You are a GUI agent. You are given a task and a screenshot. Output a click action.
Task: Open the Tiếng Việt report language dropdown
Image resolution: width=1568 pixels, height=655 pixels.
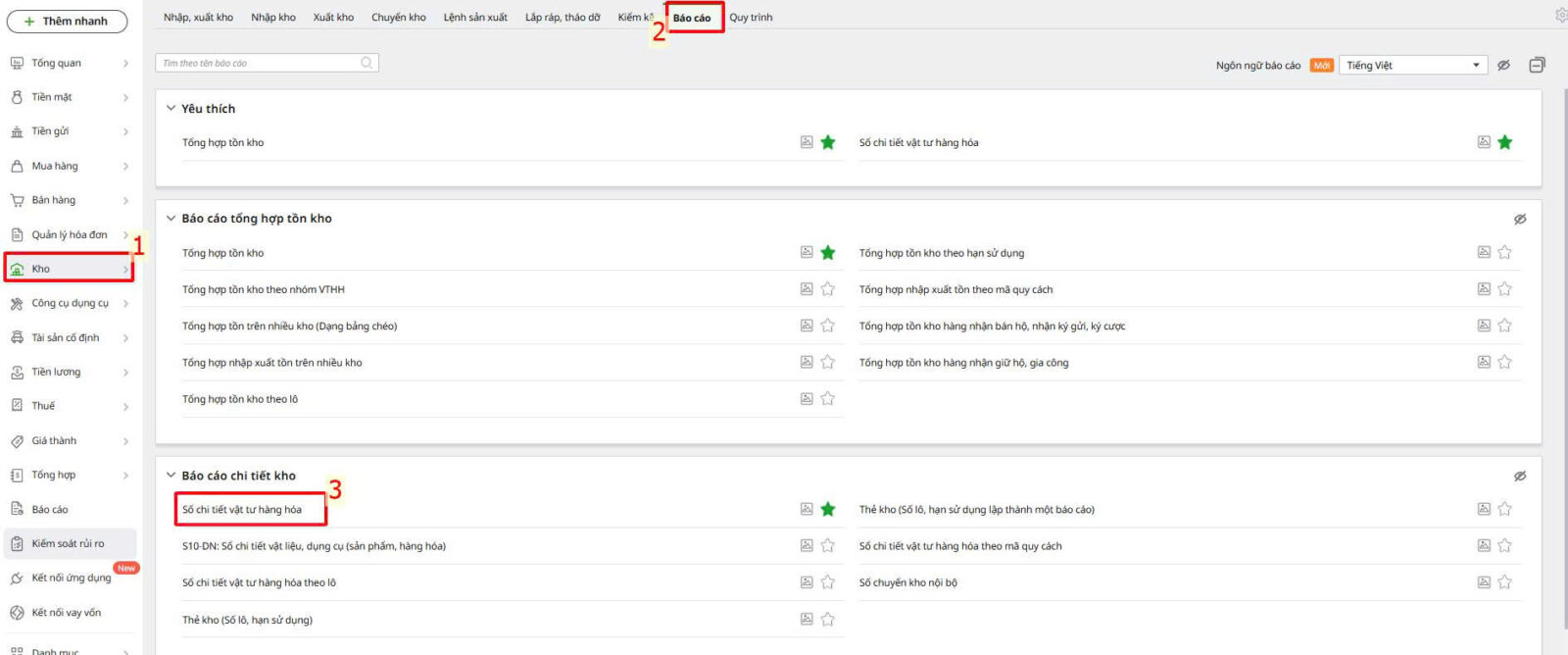1412,65
